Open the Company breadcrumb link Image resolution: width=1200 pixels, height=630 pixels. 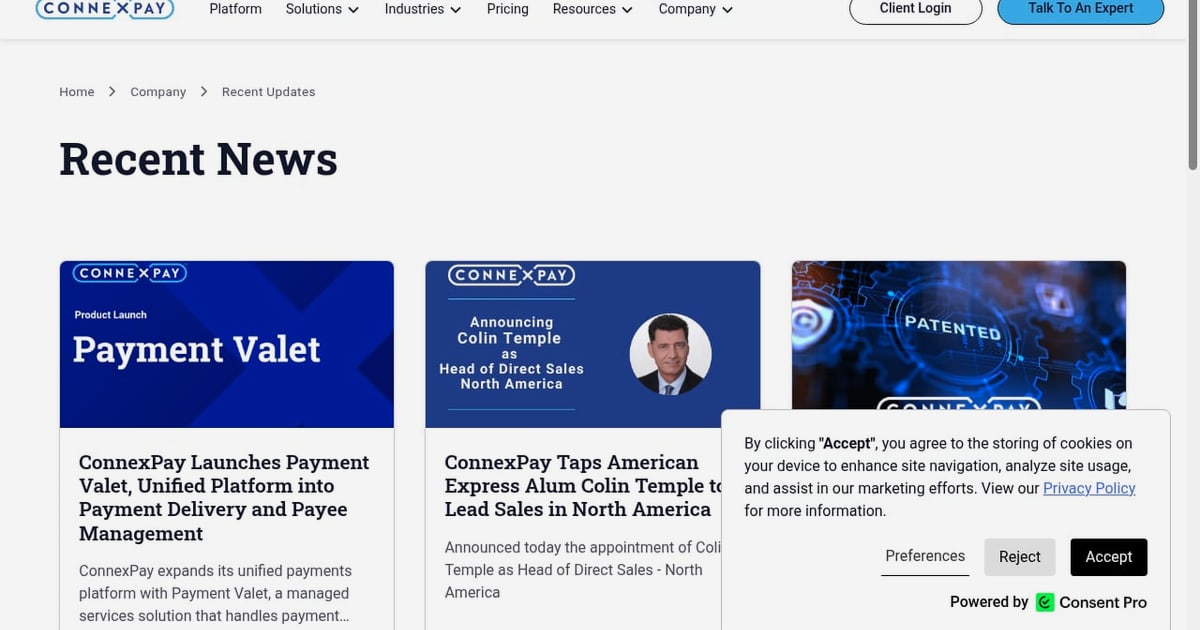tap(158, 92)
